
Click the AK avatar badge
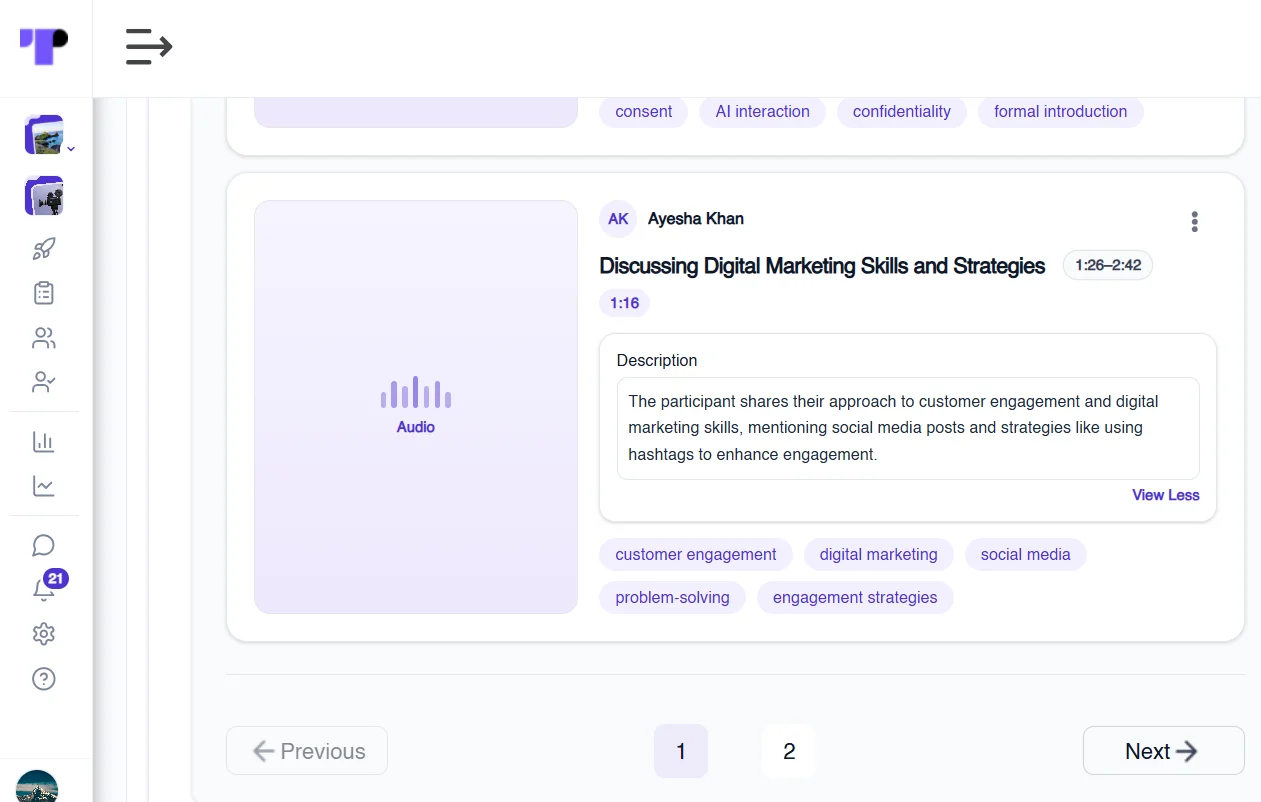(x=618, y=219)
